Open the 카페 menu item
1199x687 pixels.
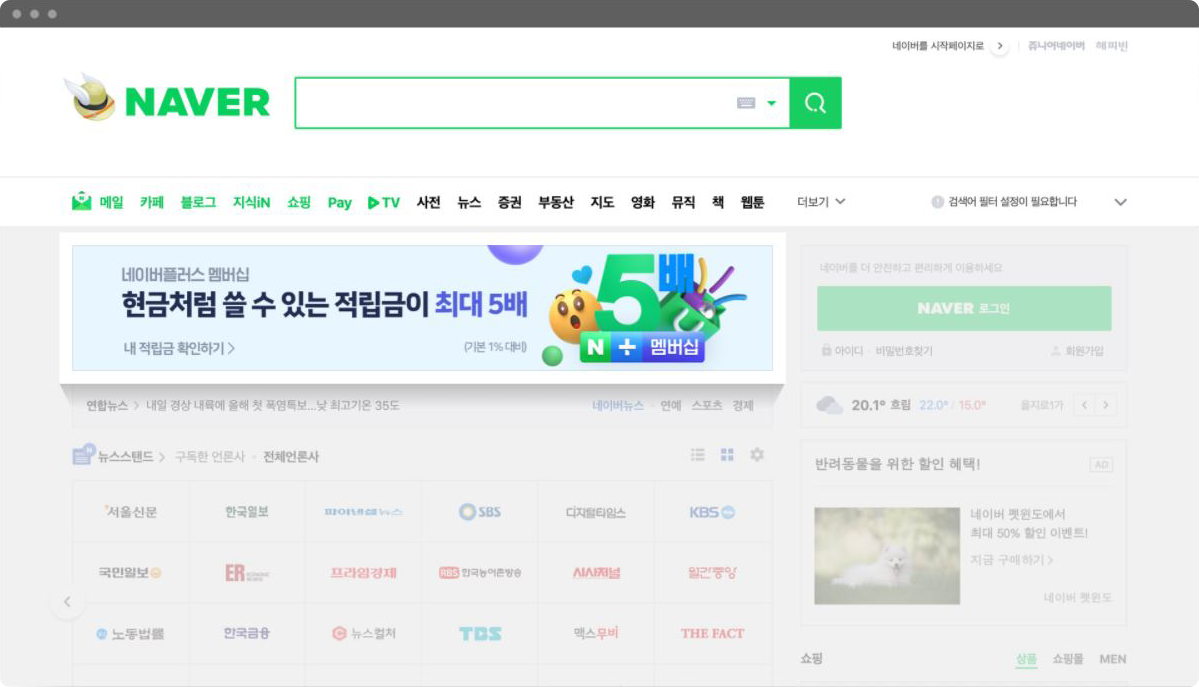point(151,202)
